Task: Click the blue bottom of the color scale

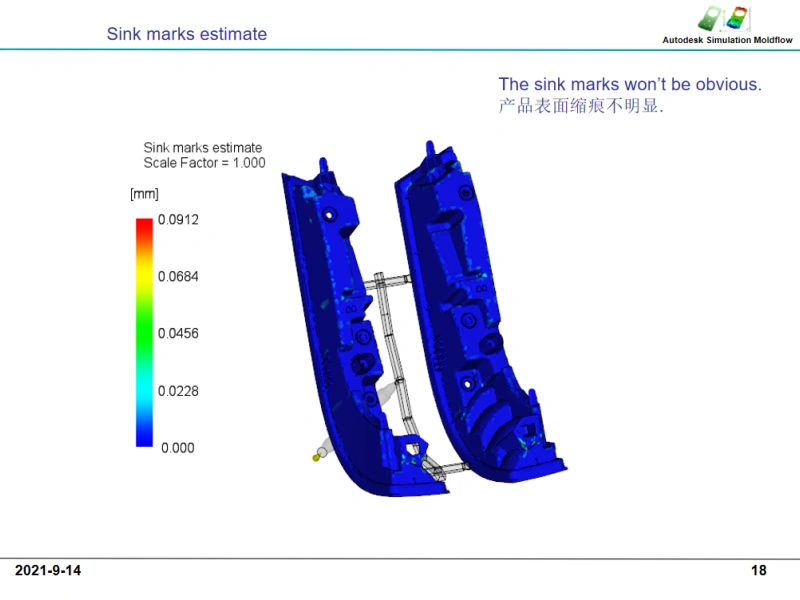Action: pyautogui.click(x=144, y=437)
